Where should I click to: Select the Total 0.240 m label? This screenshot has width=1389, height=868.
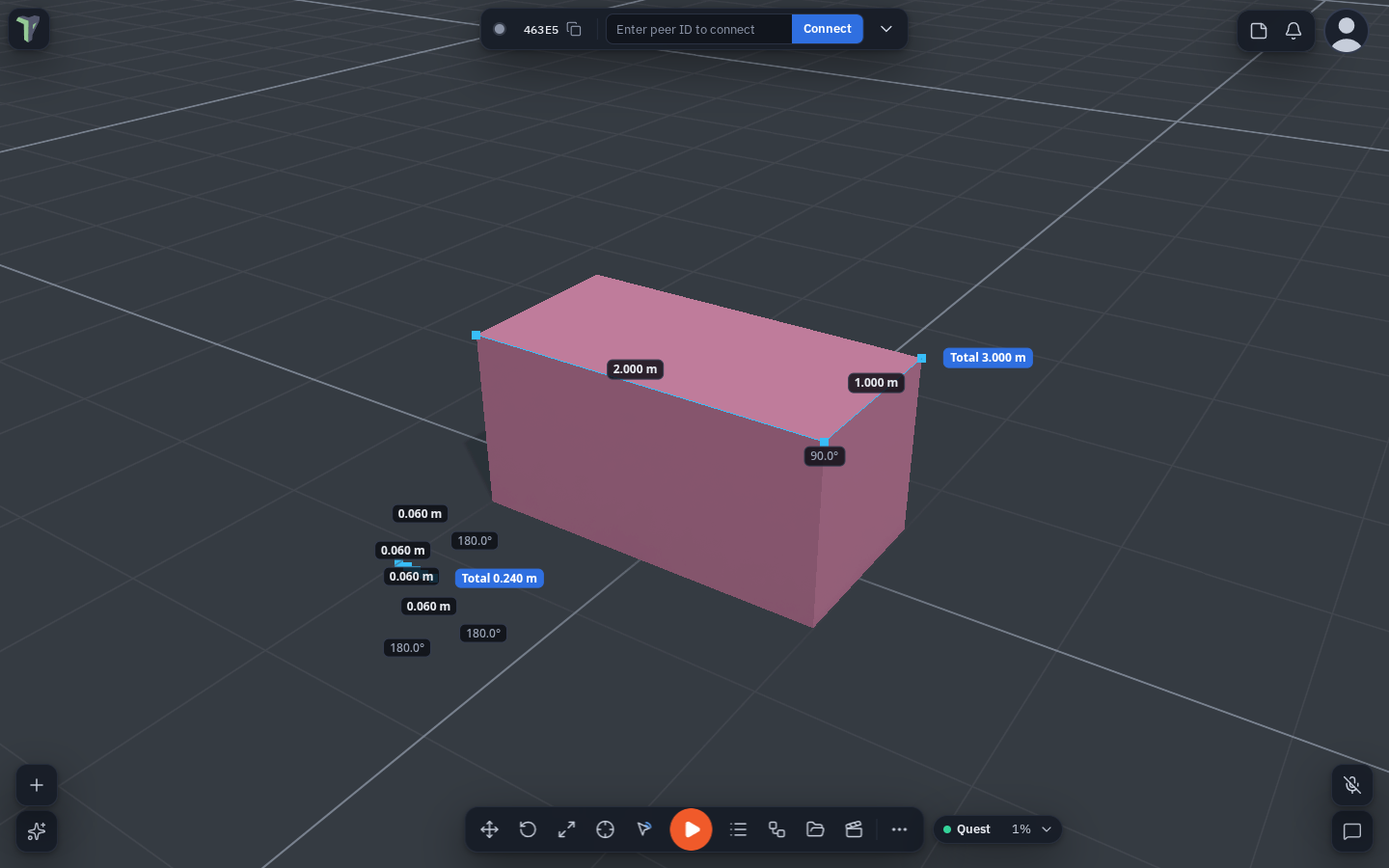500,579
